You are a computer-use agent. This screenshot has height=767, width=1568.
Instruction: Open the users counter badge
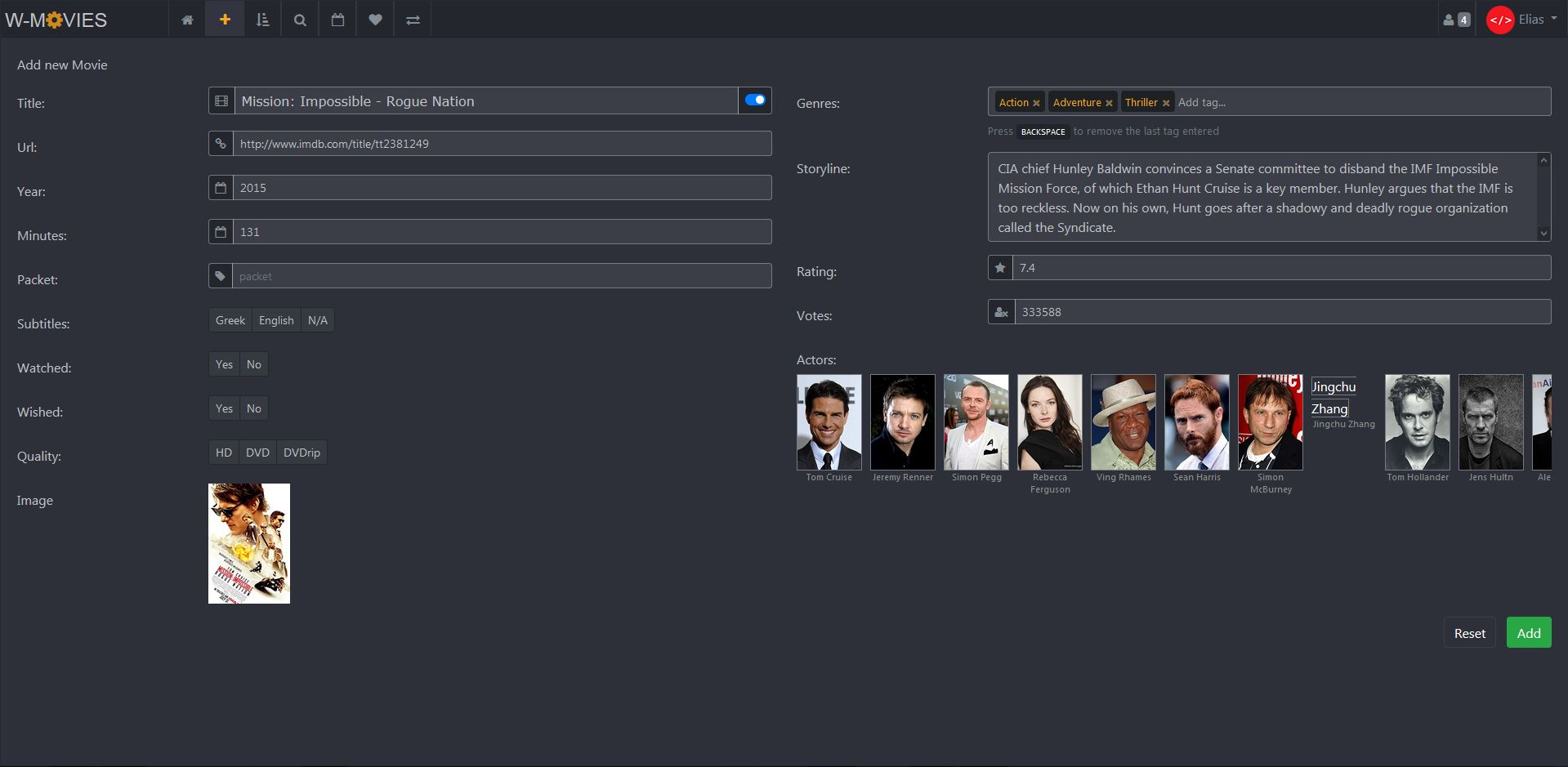pyautogui.click(x=1456, y=20)
